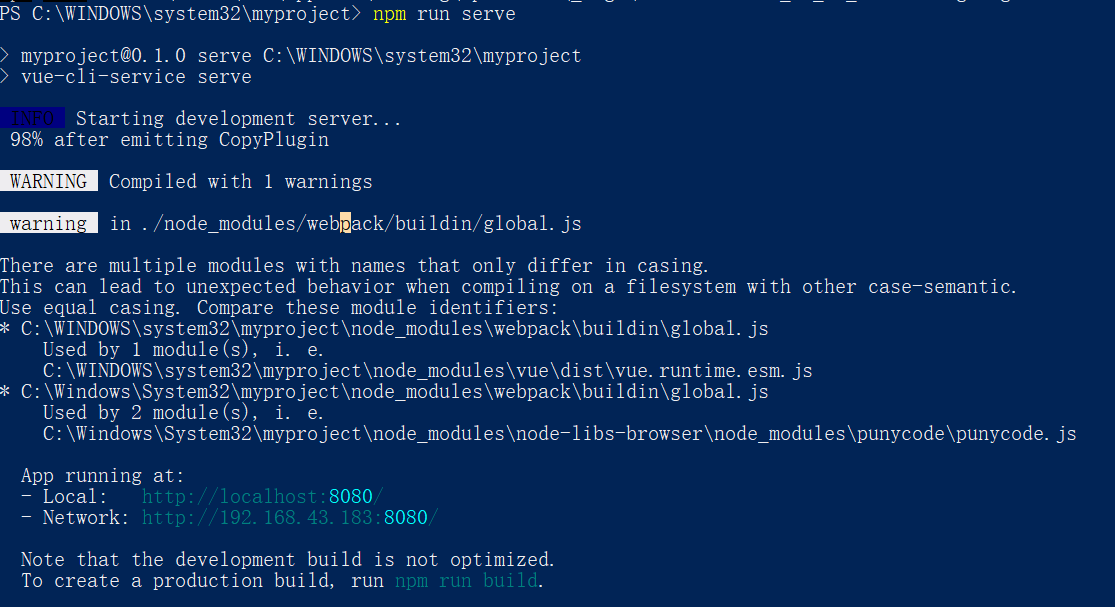Click the 'npm run build' command text
Screen dimensions: 1115x607
tap(466, 580)
